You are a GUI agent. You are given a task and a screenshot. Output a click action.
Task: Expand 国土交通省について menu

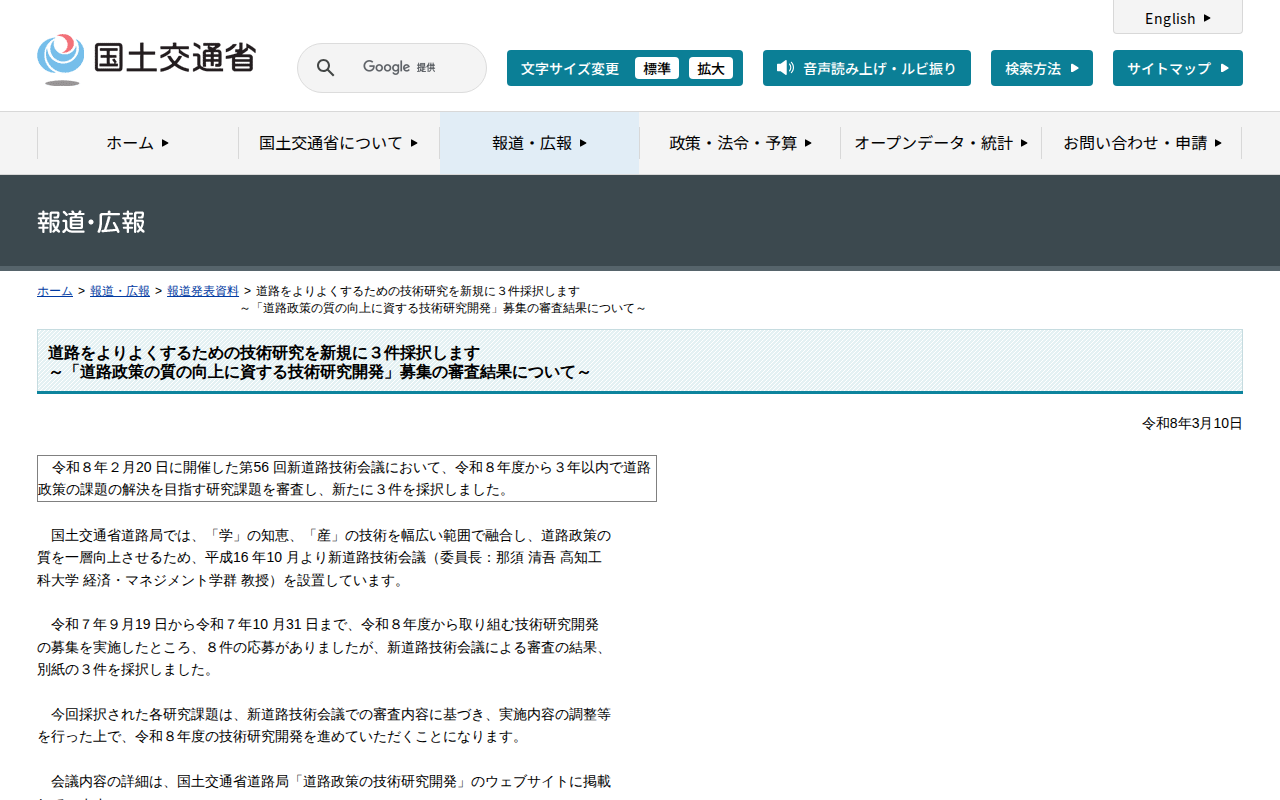[338, 143]
